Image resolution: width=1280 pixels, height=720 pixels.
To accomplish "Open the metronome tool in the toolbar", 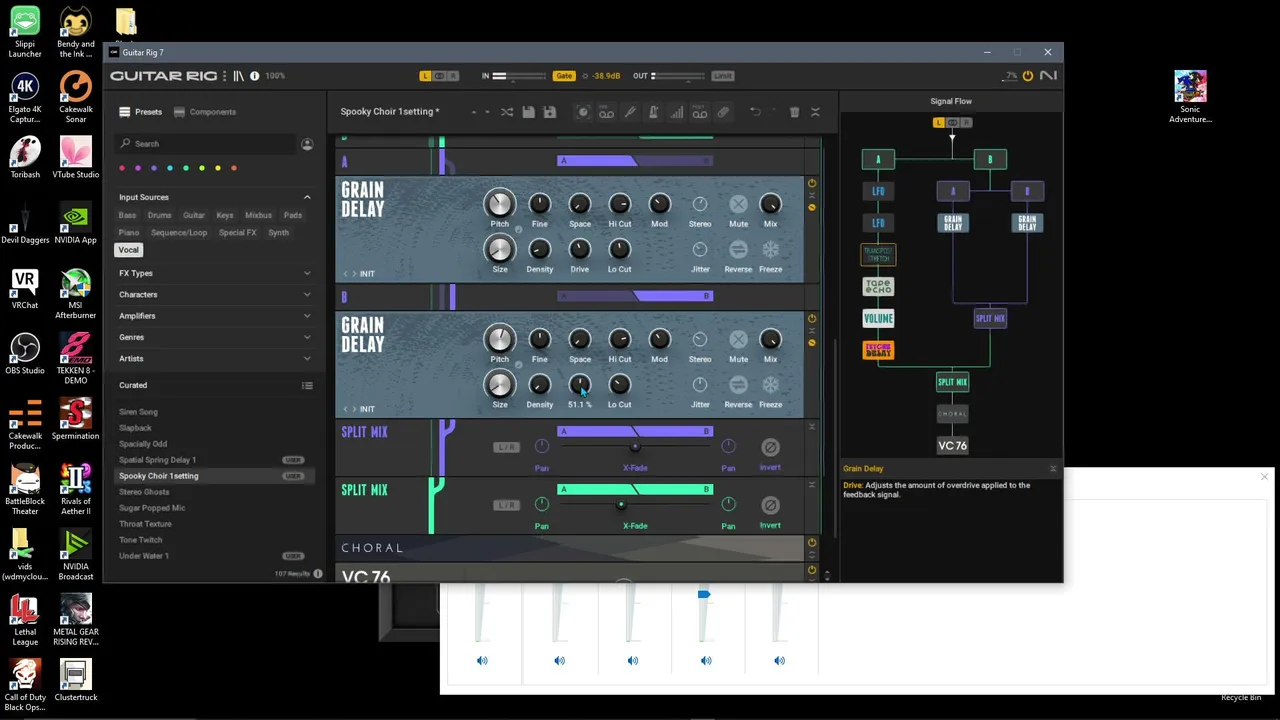I will click(653, 112).
